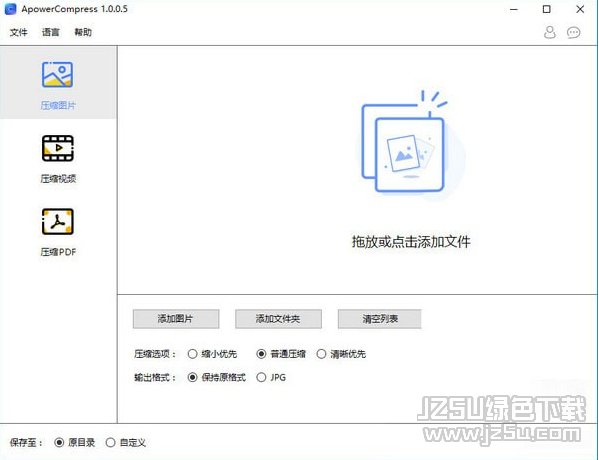Select the 压缩图片 image compression icon
599x460 pixels.
tap(57, 75)
